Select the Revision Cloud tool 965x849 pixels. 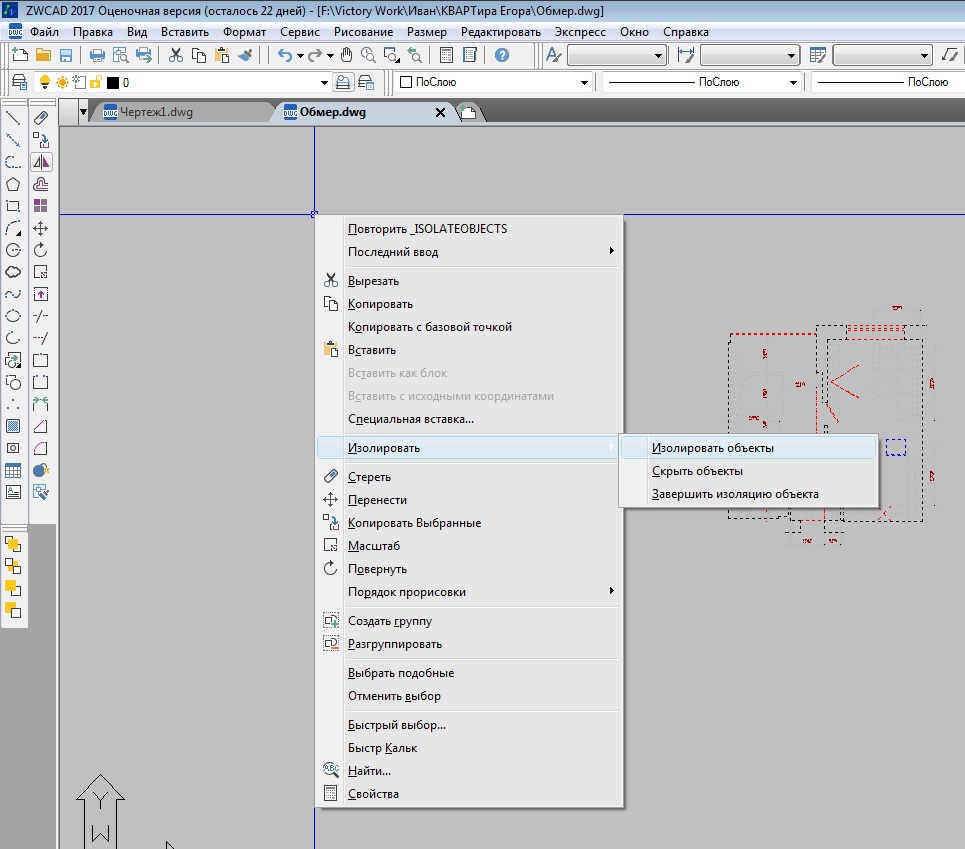(x=13, y=271)
